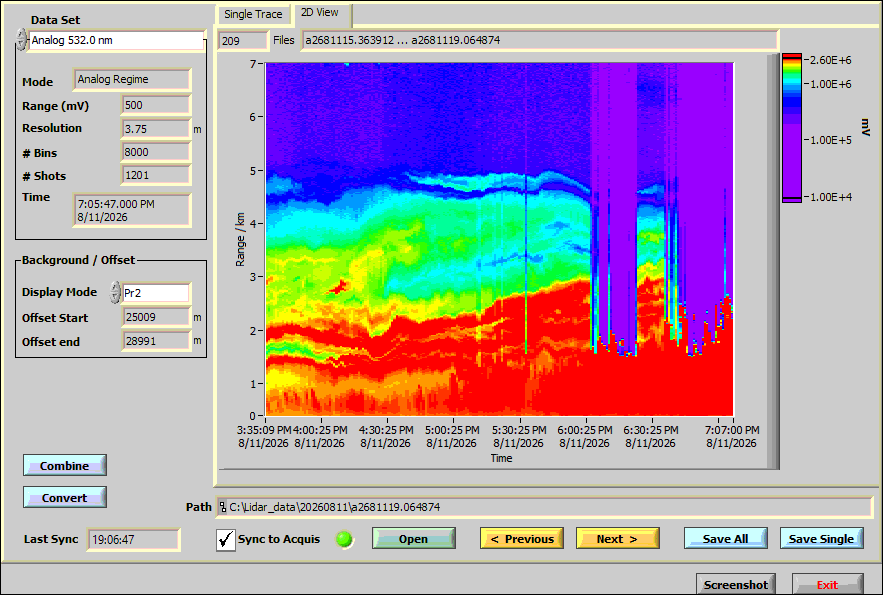Click the 1.00E+6 color scale label
This screenshot has height=595, width=883.
[x=831, y=84]
